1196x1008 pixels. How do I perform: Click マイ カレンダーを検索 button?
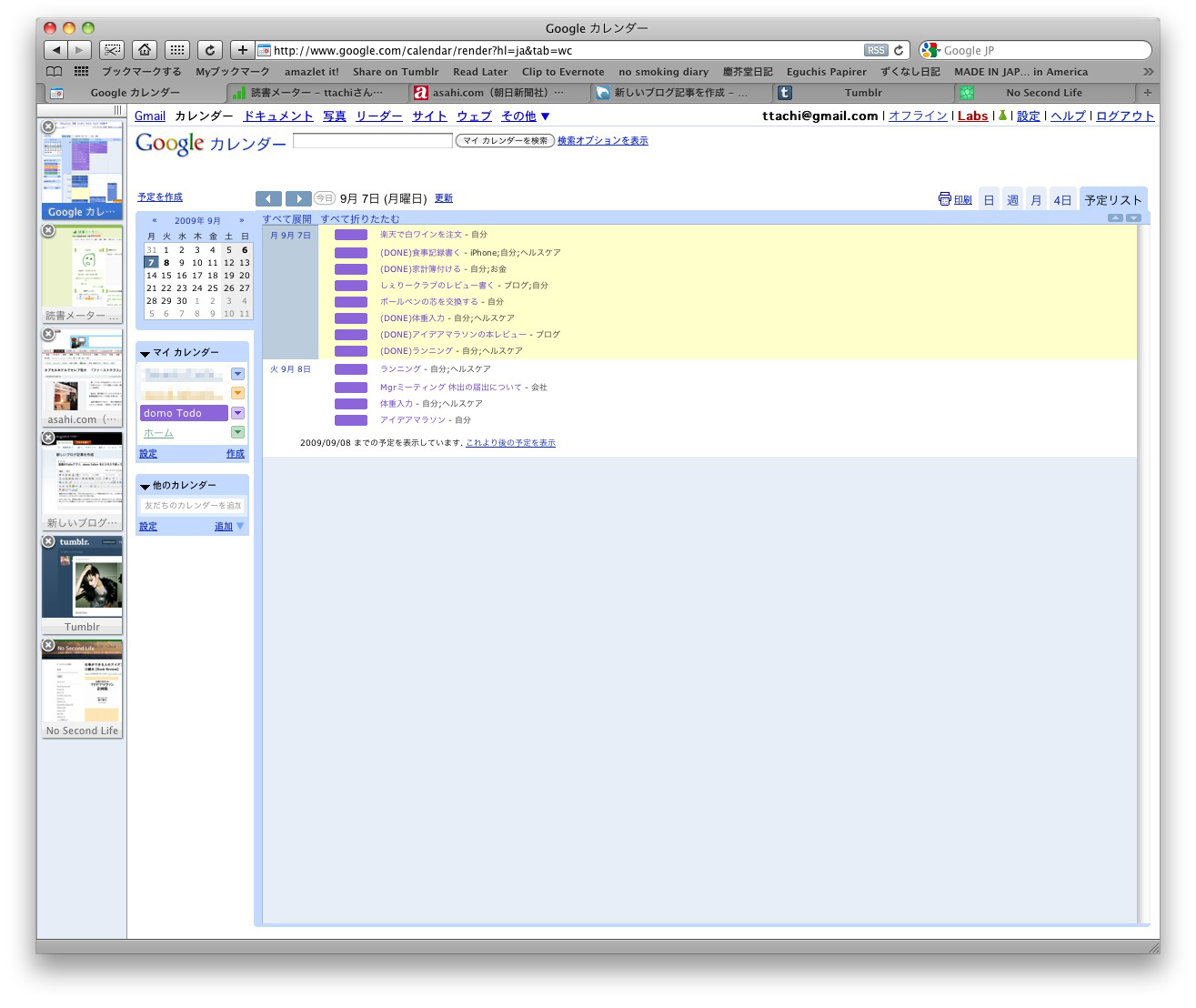coord(505,140)
